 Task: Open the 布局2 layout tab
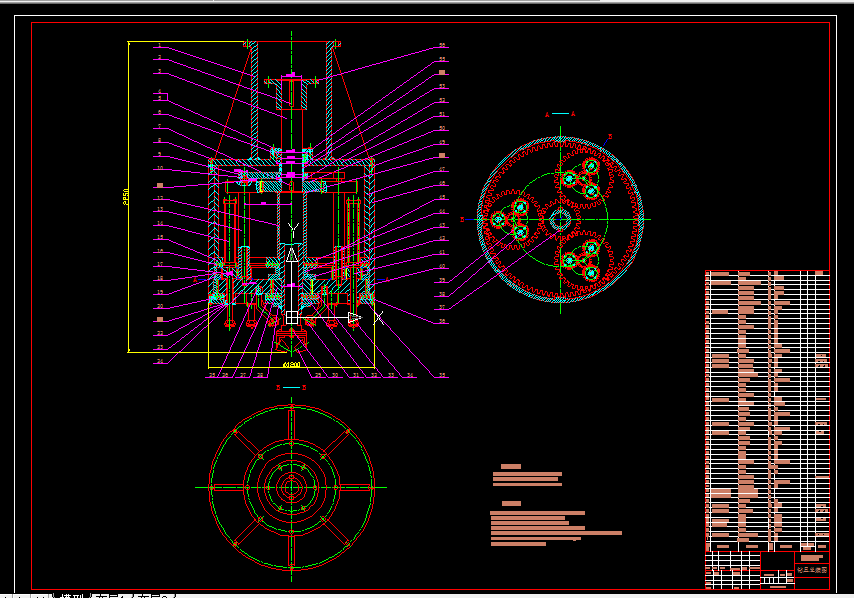tap(152, 595)
